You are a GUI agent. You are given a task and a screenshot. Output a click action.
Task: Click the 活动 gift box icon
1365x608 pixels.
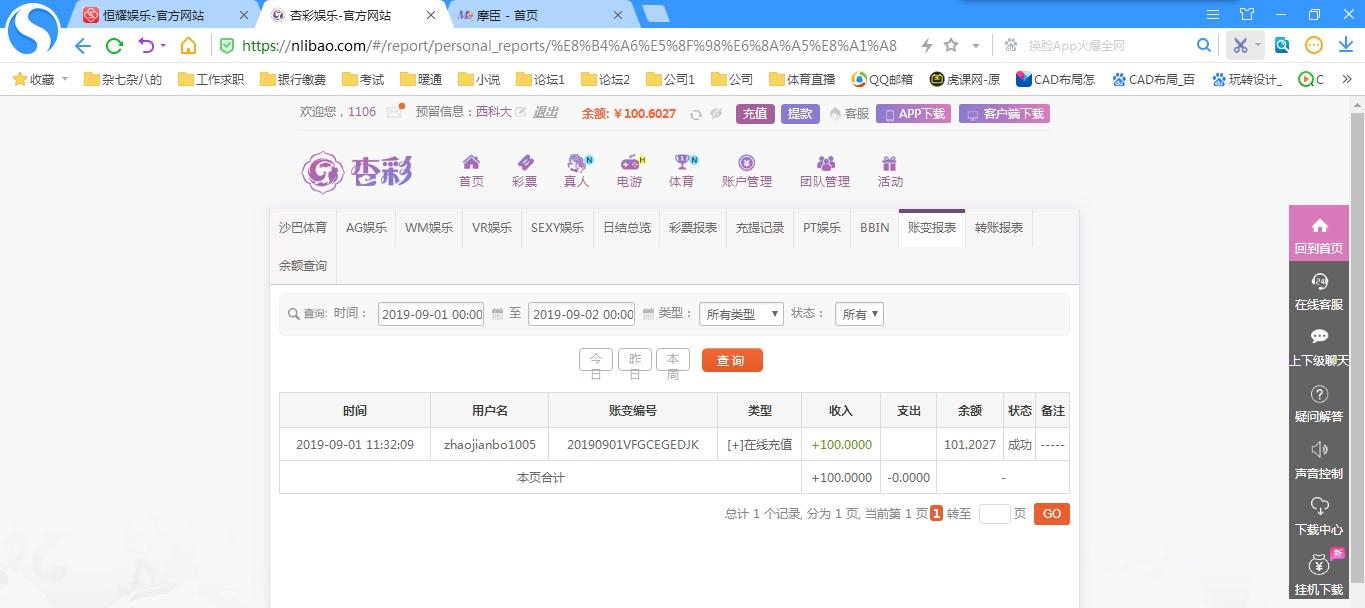tap(889, 163)
